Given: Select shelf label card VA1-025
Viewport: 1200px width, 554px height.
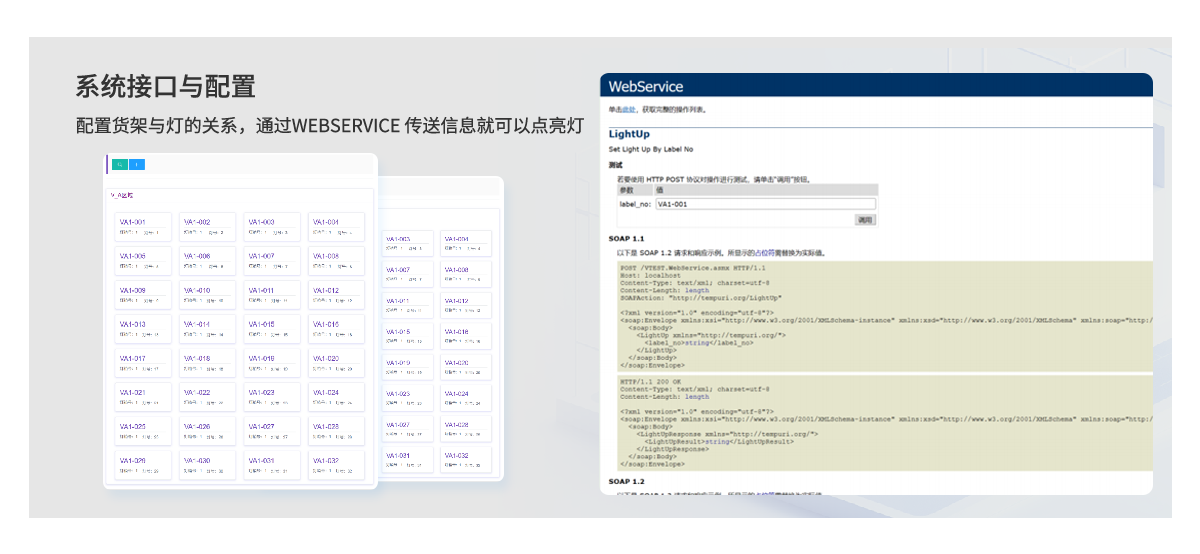Looking at the screenshot, I should (143, 431).
